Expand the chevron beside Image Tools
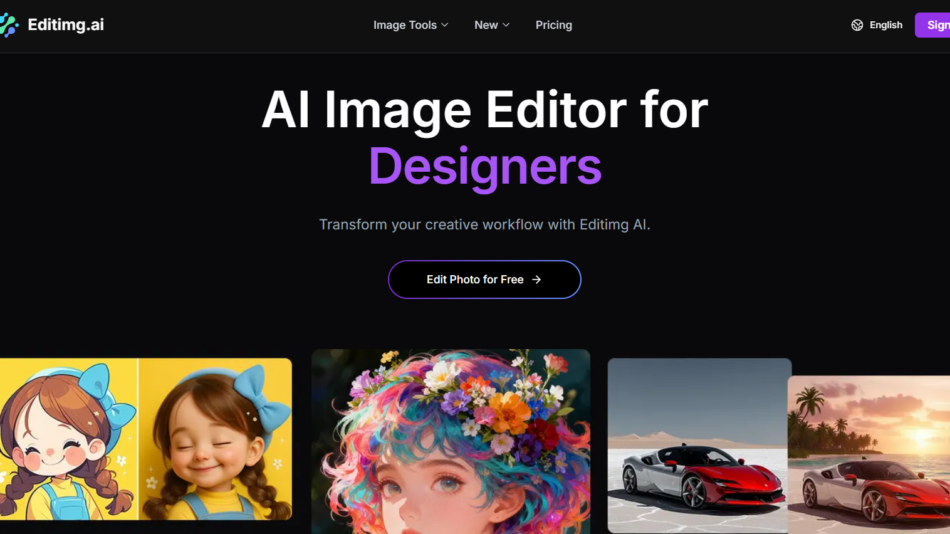This screenshot has width=950, height=534. (445, 25)
